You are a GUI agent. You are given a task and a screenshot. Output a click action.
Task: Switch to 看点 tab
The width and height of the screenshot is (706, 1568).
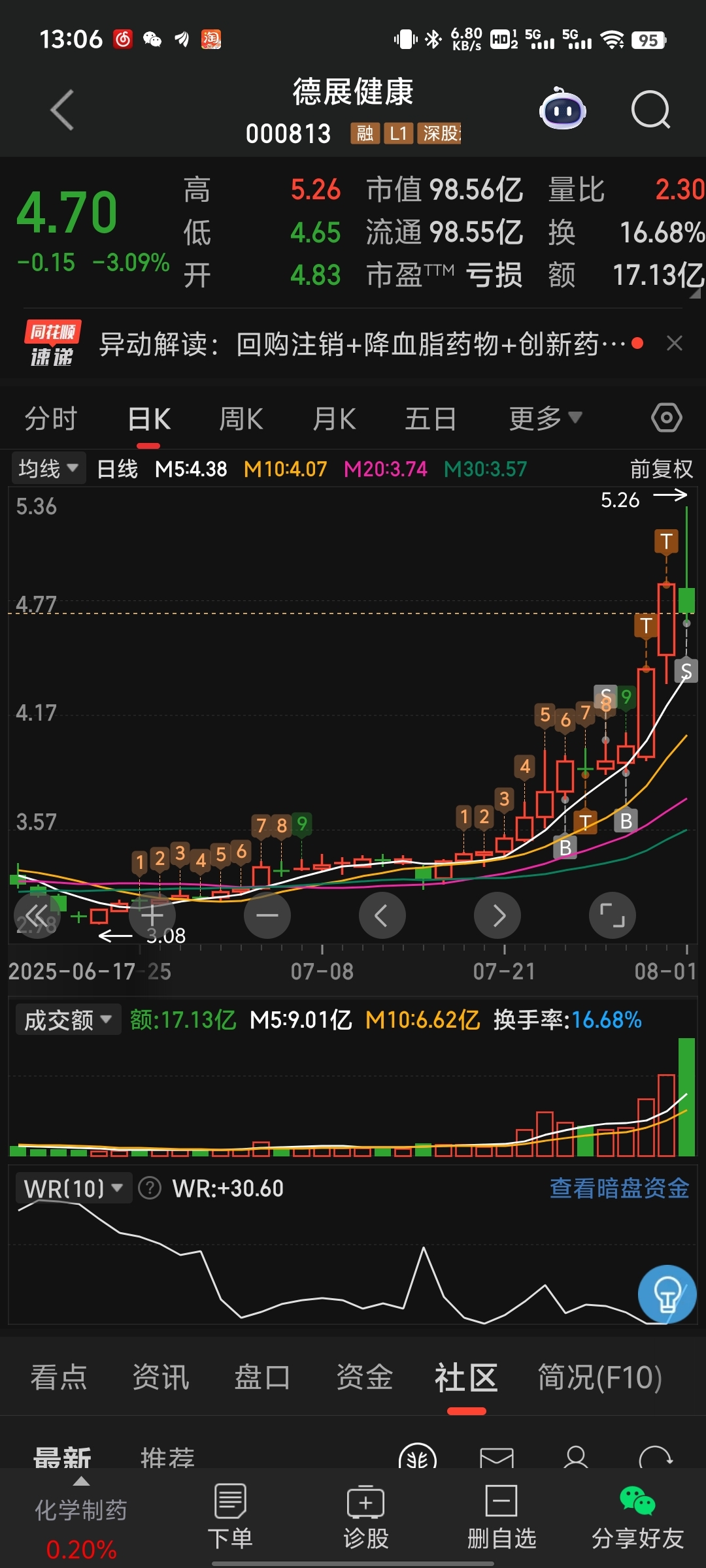59,1378
